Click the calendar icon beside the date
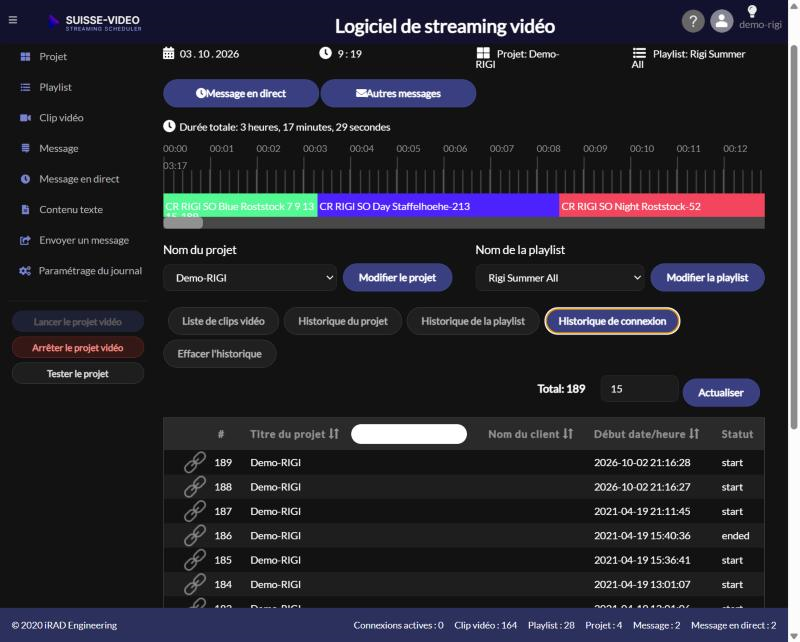The image size is (800, 642). pyautogui.click(x=168, y=53)
